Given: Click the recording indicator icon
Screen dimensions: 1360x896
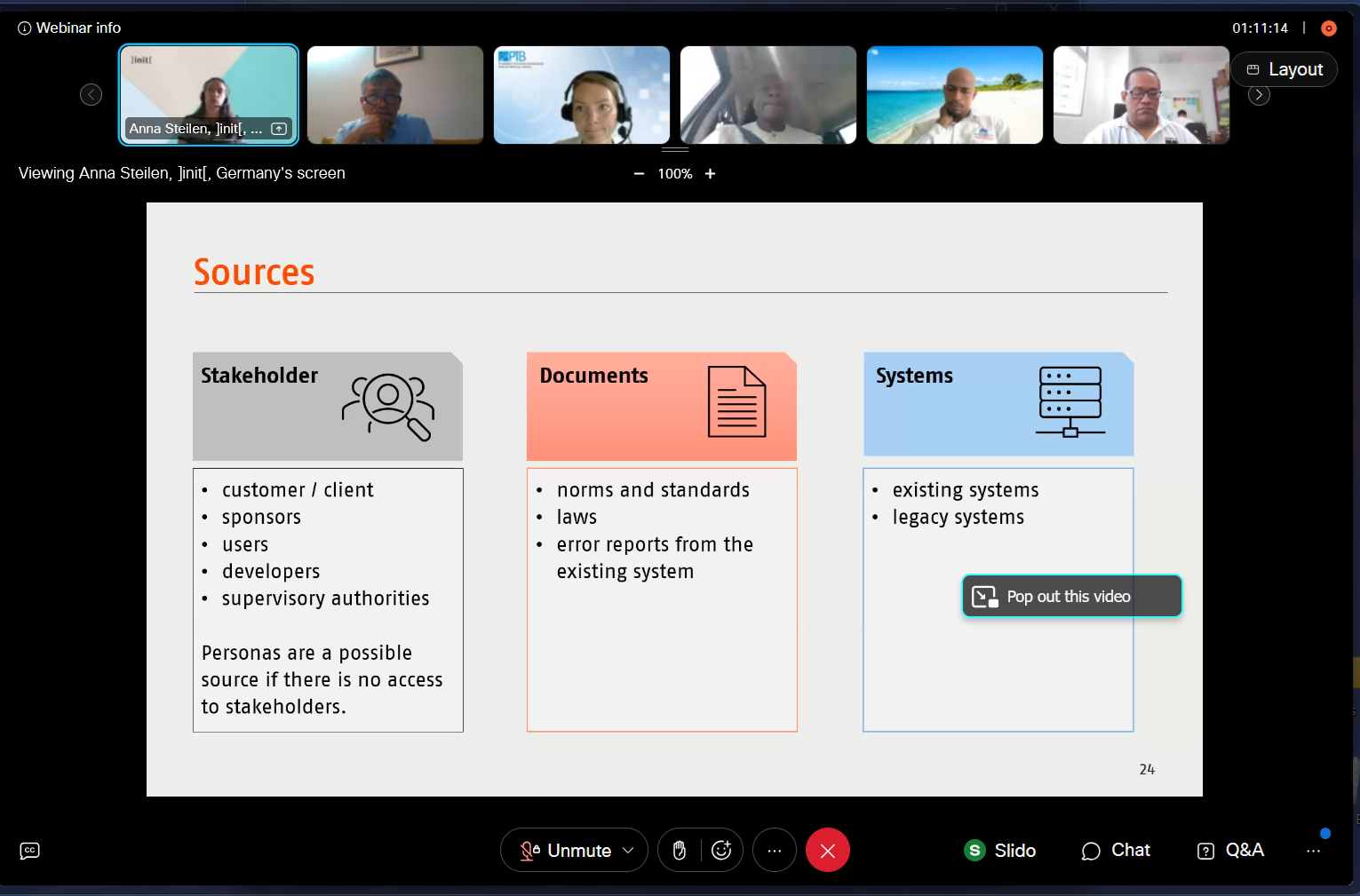Looking at the screenshot, I should coord(1328,28).
